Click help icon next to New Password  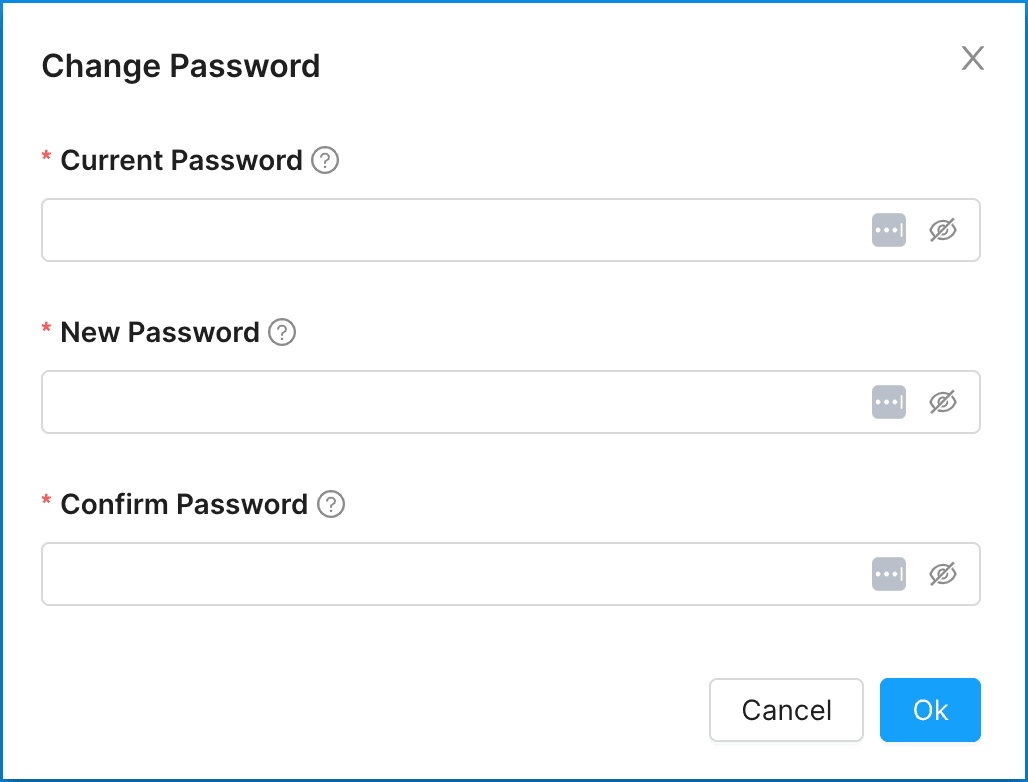(x=283, y=332)
